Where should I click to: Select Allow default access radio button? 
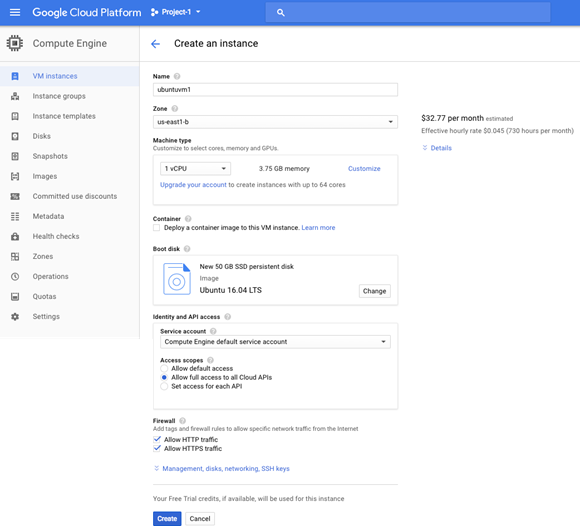click(x=164, y=368)
